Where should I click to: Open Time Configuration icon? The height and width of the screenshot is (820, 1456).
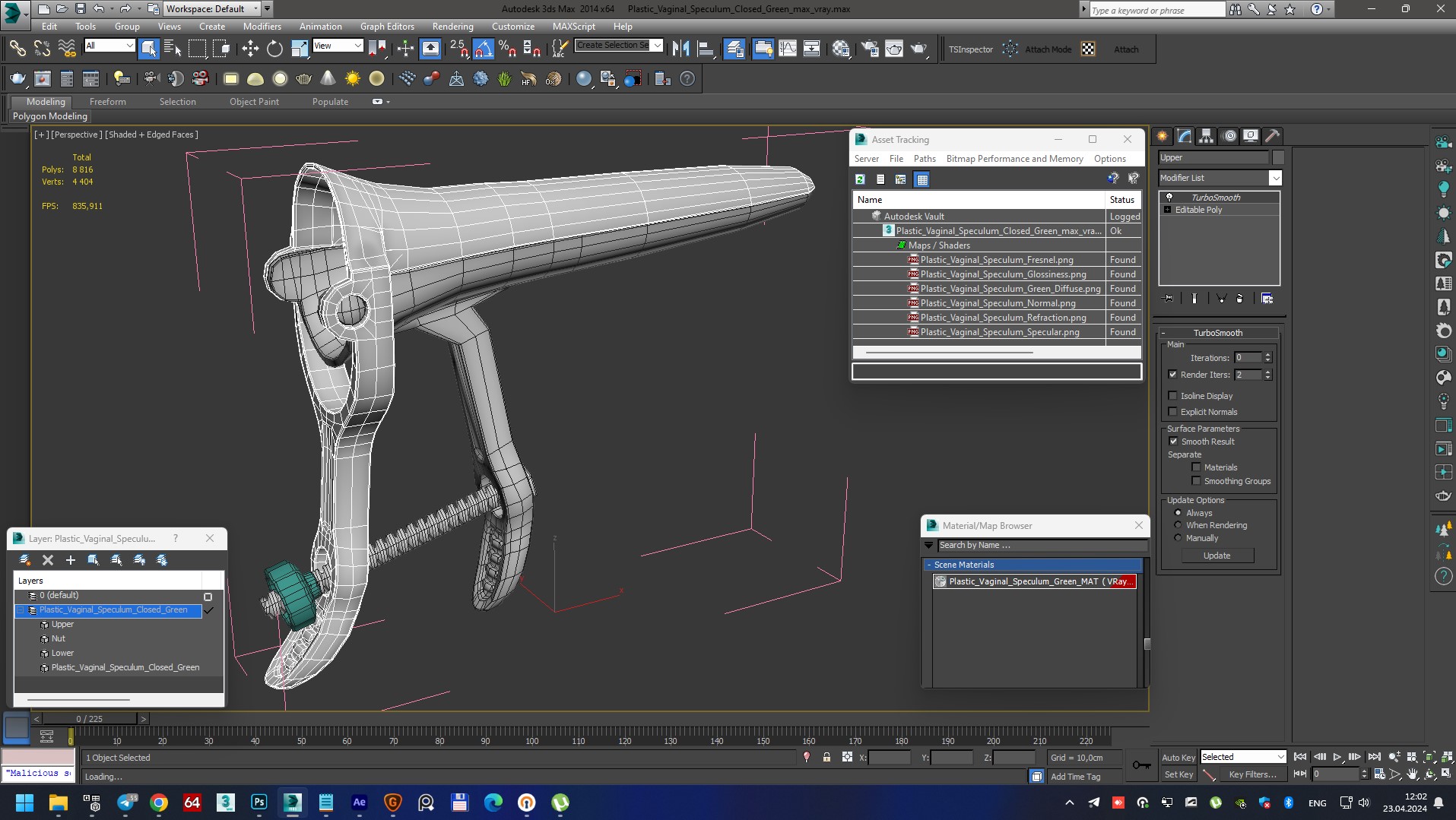tap(1379, 774)
